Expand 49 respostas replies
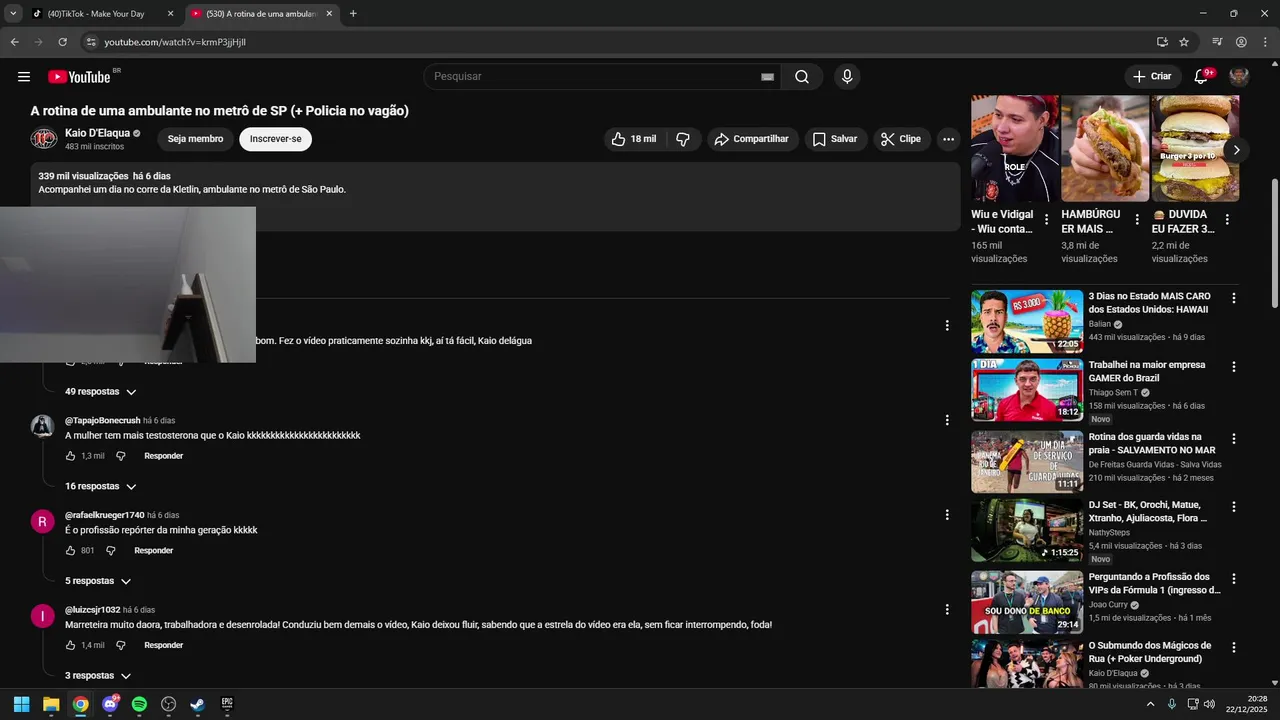This screenshot has height=720, width=1280. [x=101, y=392]
